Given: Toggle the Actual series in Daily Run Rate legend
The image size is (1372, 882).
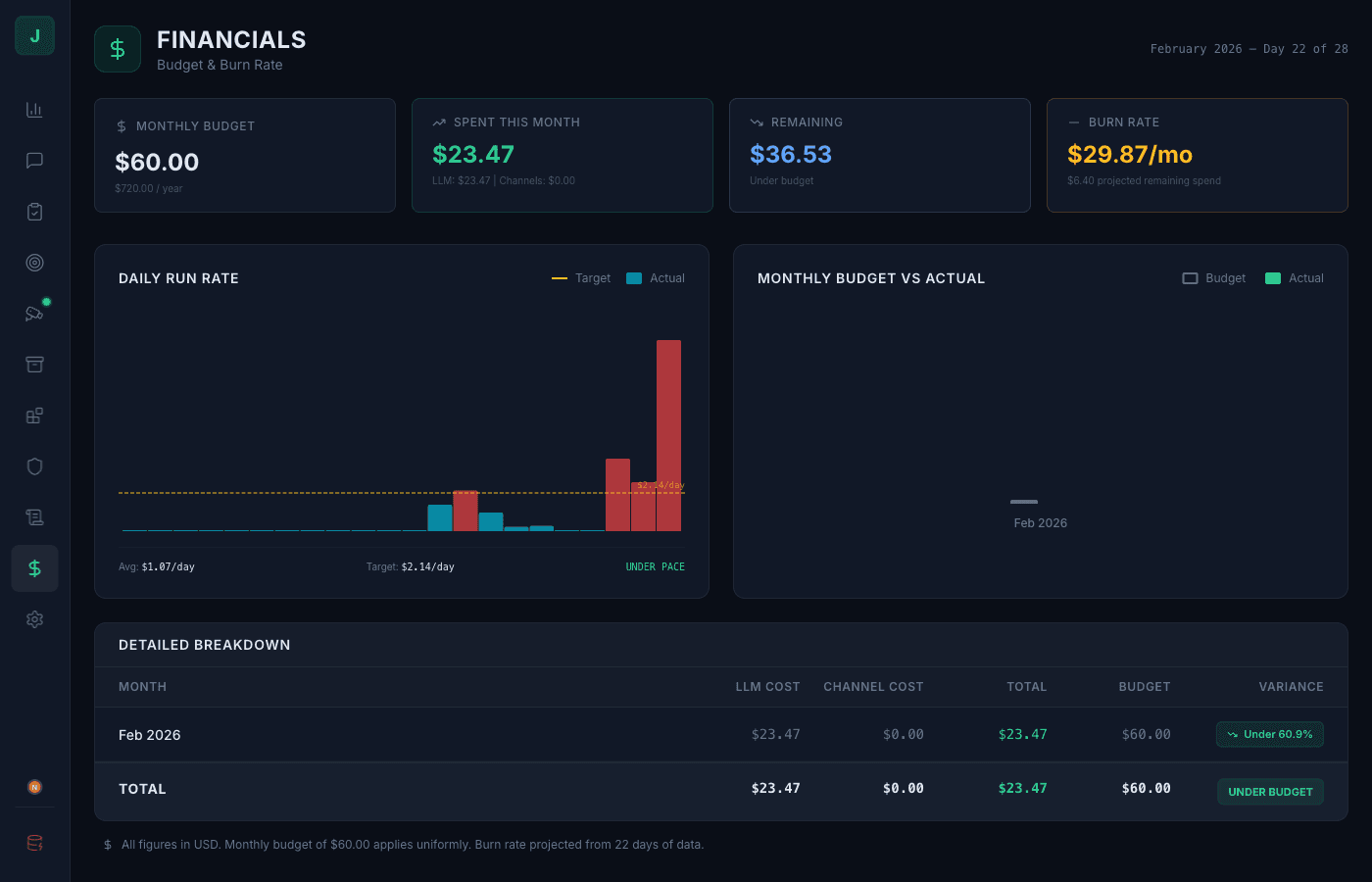Looking at the screenshot, I should [655, 277].
